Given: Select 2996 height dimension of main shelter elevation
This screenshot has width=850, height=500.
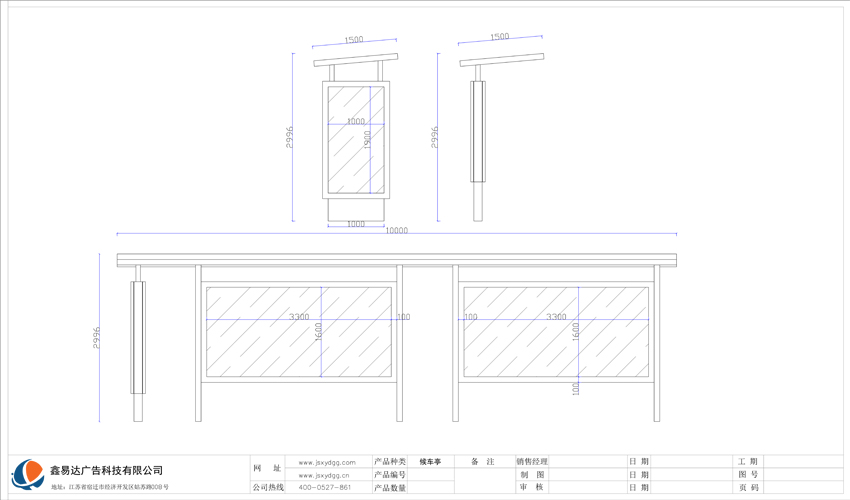Looking at the screenshot, I should [96, 337].
